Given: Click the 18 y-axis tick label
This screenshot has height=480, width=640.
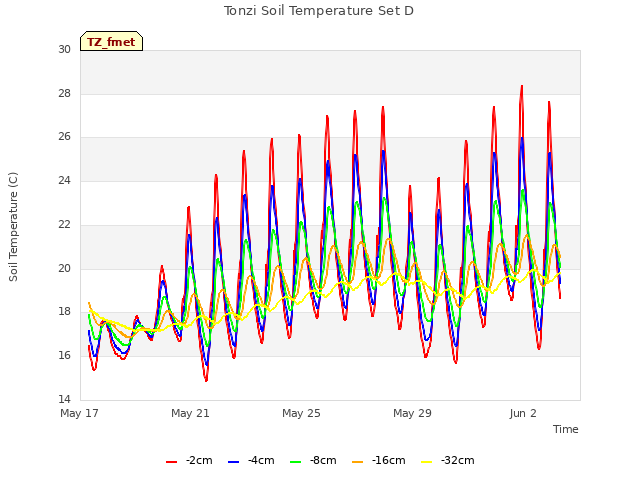Looking at the screenshot, I should point(64,311).
